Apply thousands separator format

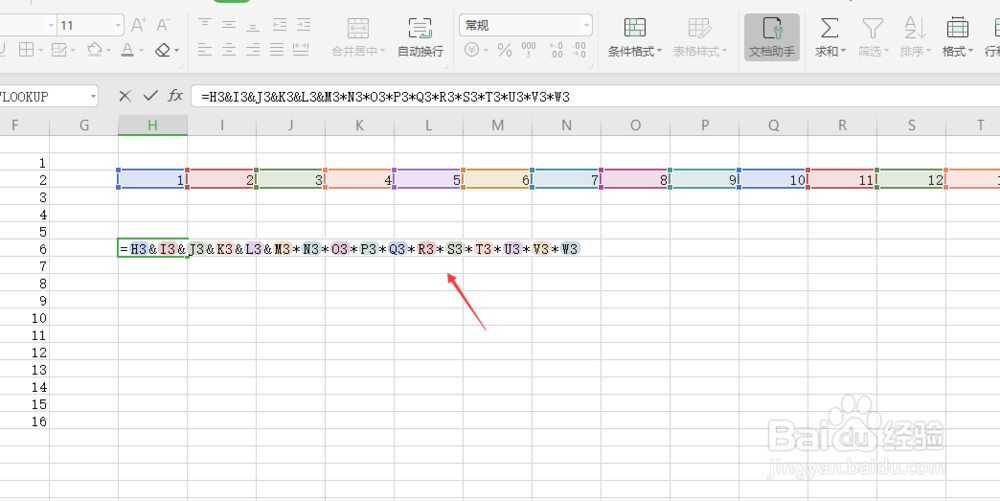pos(529,50)
